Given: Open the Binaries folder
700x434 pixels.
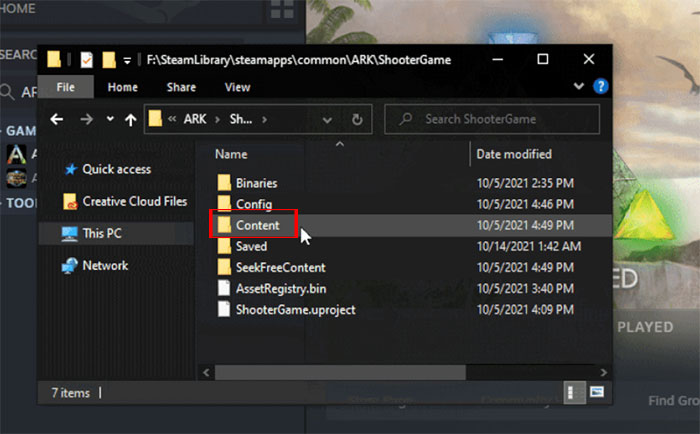Looking at the screenshot, I should pos(256,183).
